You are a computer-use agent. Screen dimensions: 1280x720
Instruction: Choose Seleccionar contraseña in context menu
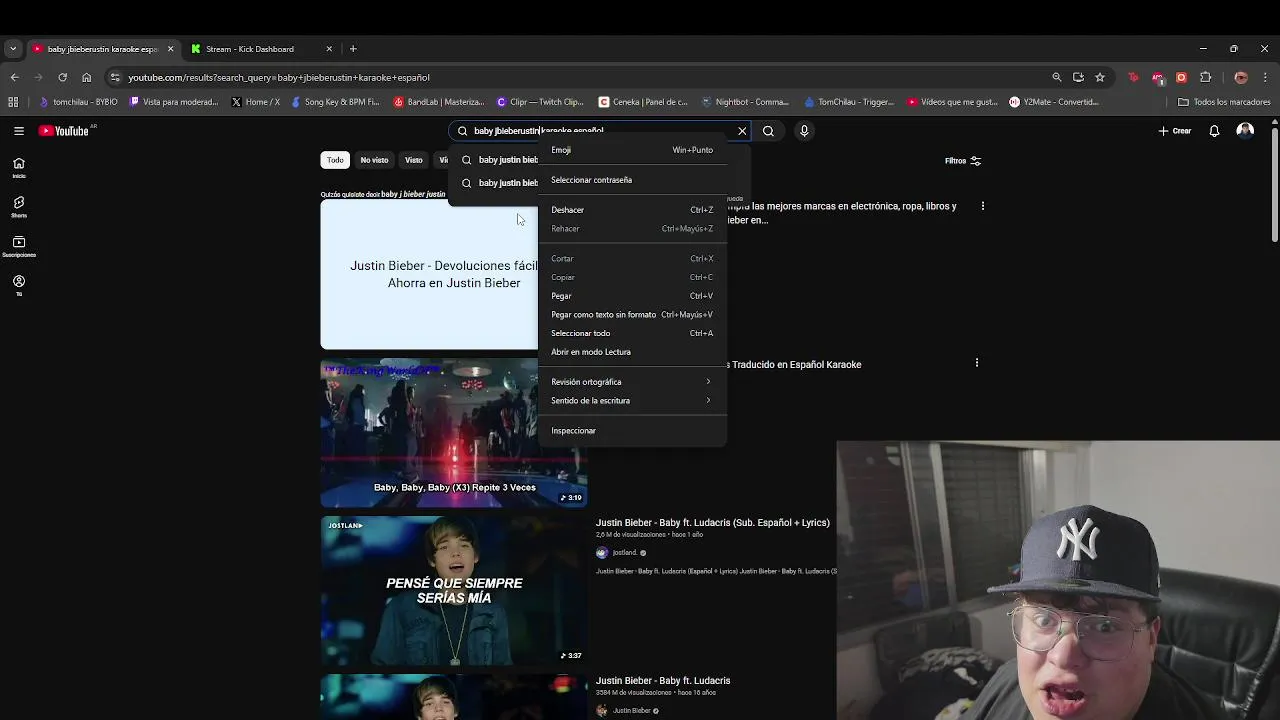632,180
